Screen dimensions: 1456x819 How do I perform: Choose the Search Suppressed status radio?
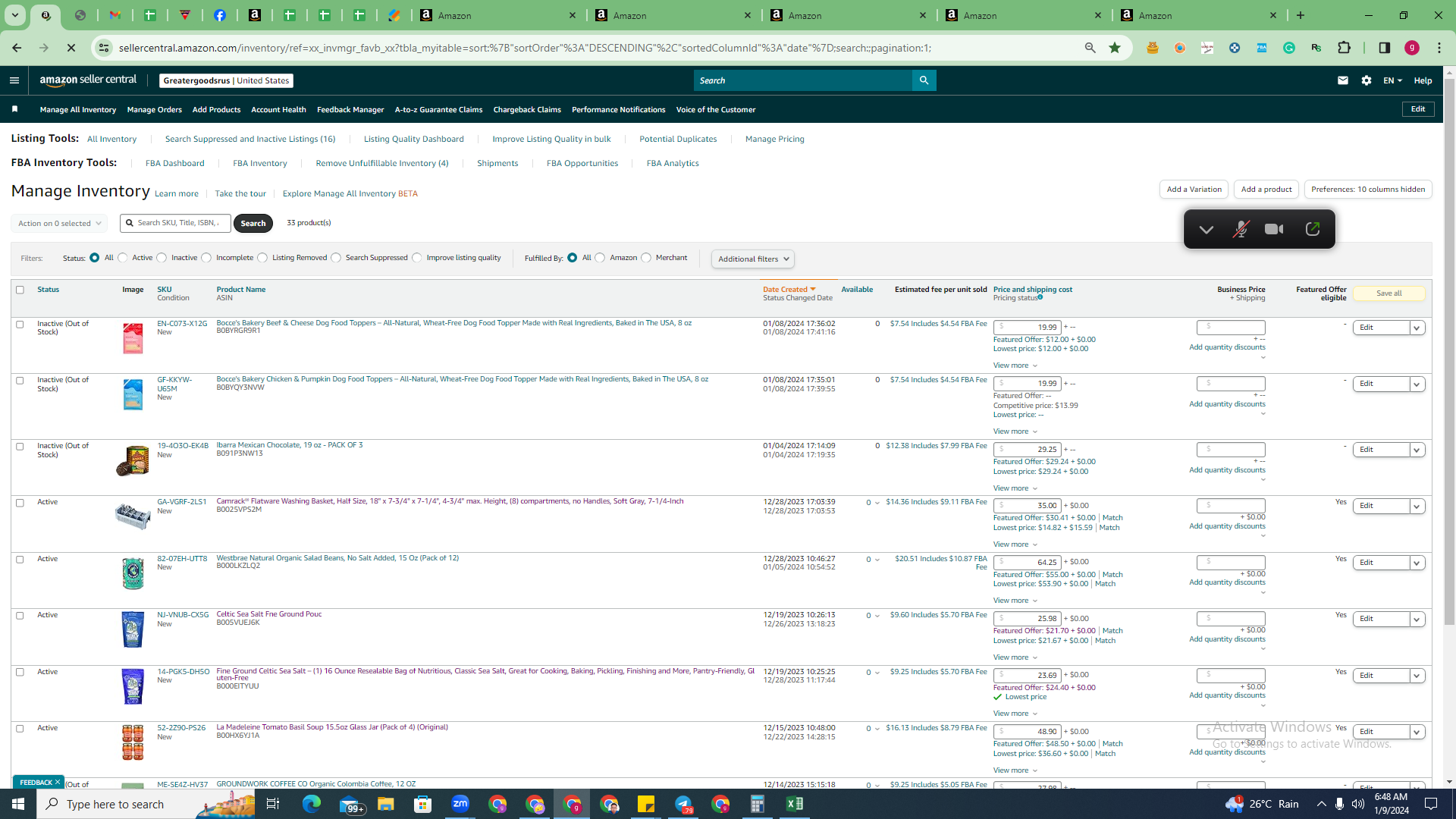(x=336, y=258)
